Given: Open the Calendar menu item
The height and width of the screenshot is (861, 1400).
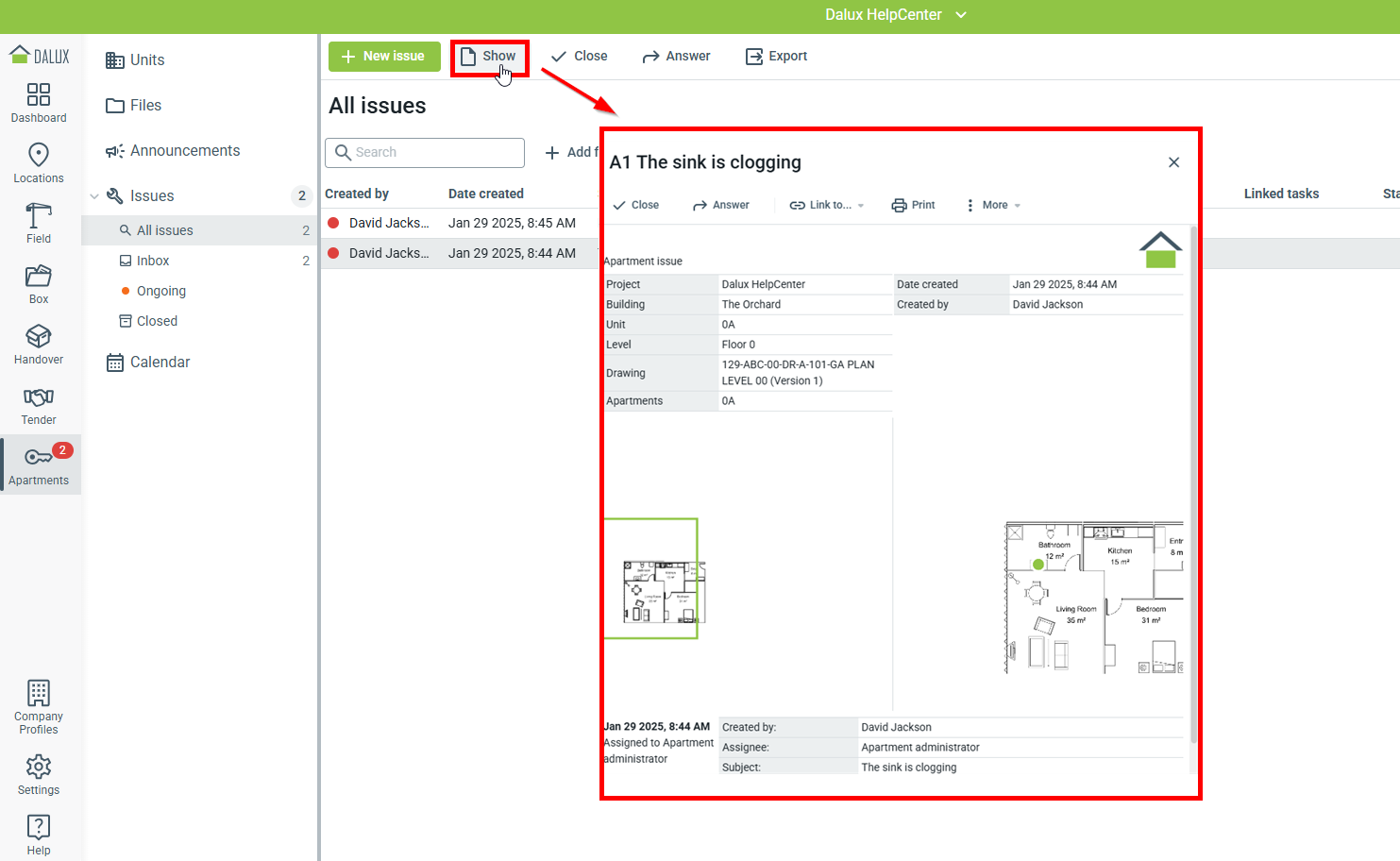Looking at the screenshot, I should click(160, 363).
